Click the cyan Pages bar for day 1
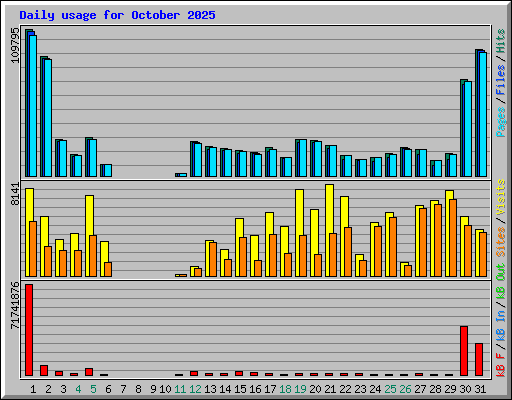Image resolution: width=512 pixels, height=400 pixels. (x=33, y=106)
